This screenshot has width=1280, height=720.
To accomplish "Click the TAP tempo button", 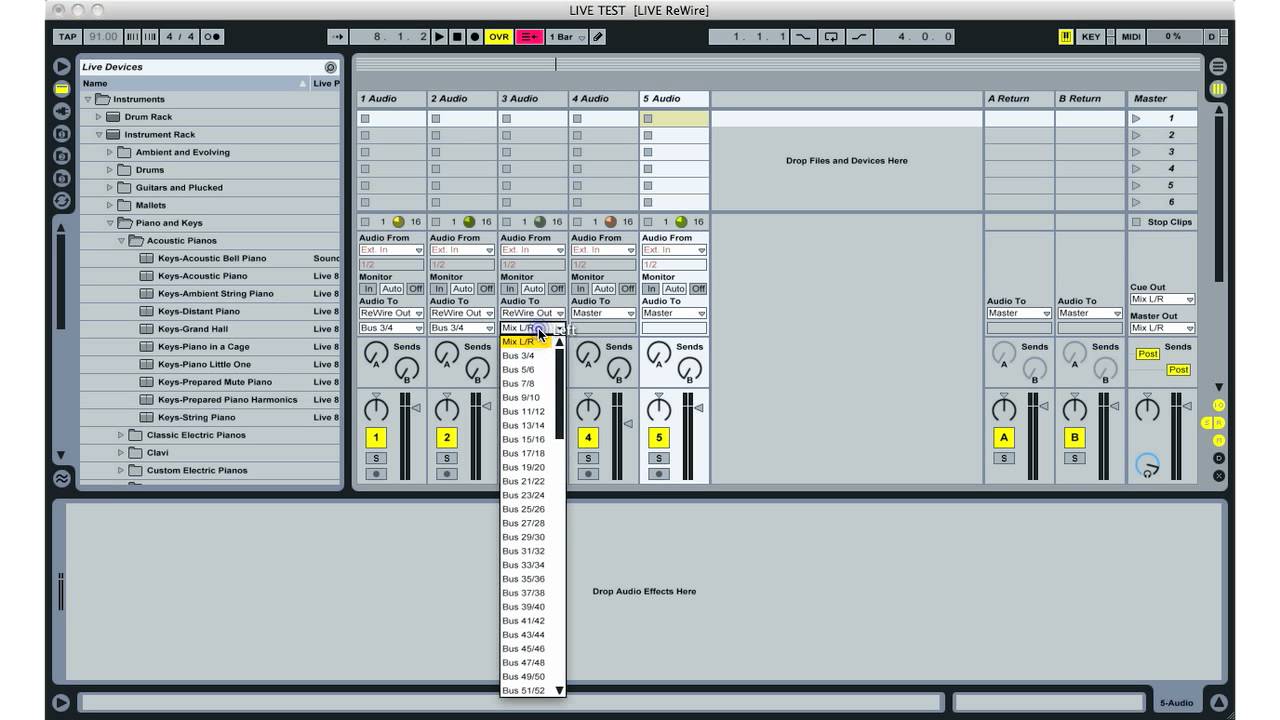I will coord(67,37).
